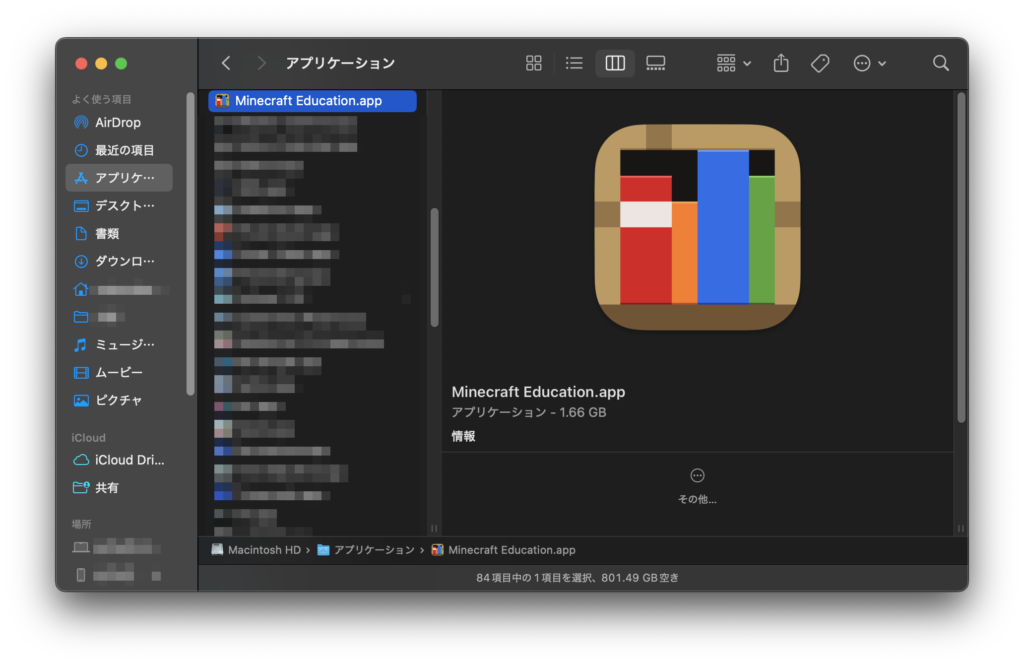Select Minecraft Education.app in file column
This screenshot has height=665, width=1024.
(308, 101)
